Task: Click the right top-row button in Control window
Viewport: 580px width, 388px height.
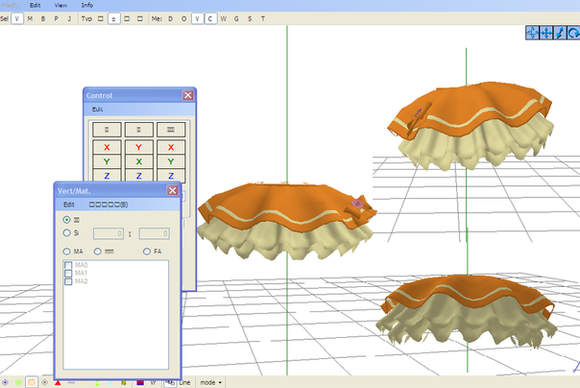Action: [171, 129]
